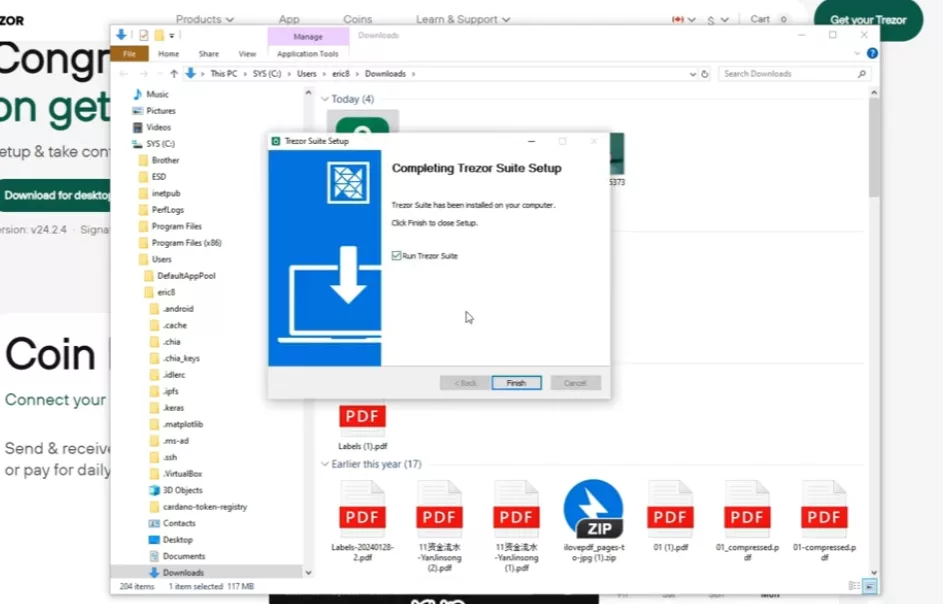Open the Learn & Support dropdown on the website
The image size is (943, 604).
(463, 19)
